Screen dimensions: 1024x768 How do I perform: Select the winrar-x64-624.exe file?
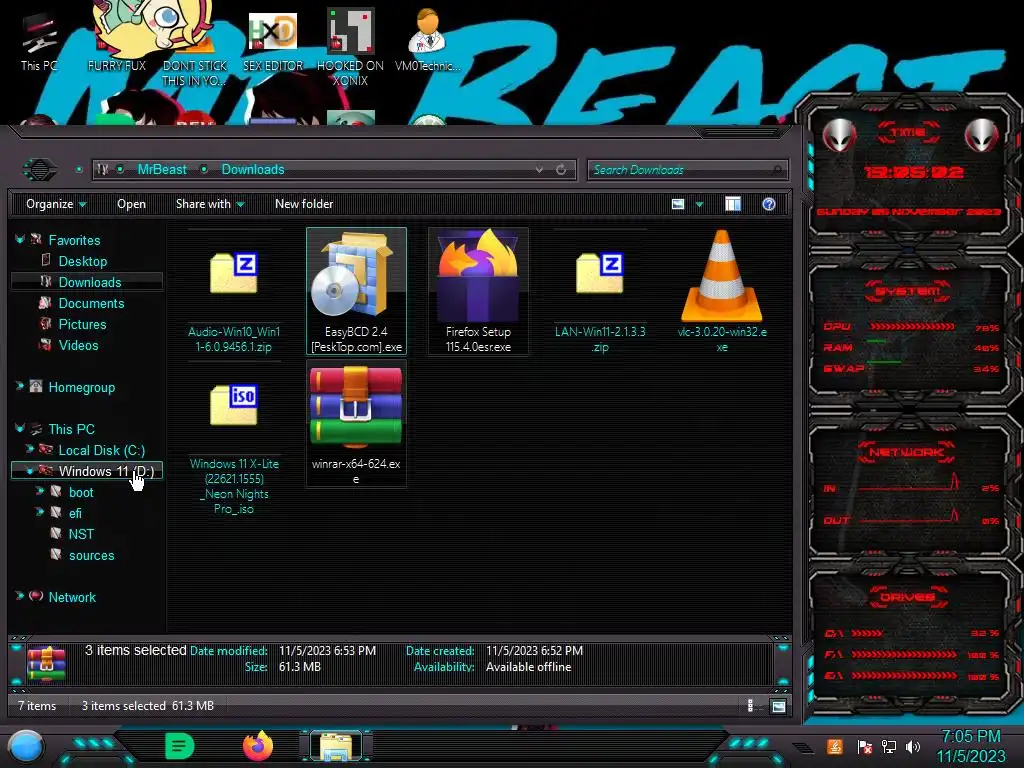[x=356, y=424]
